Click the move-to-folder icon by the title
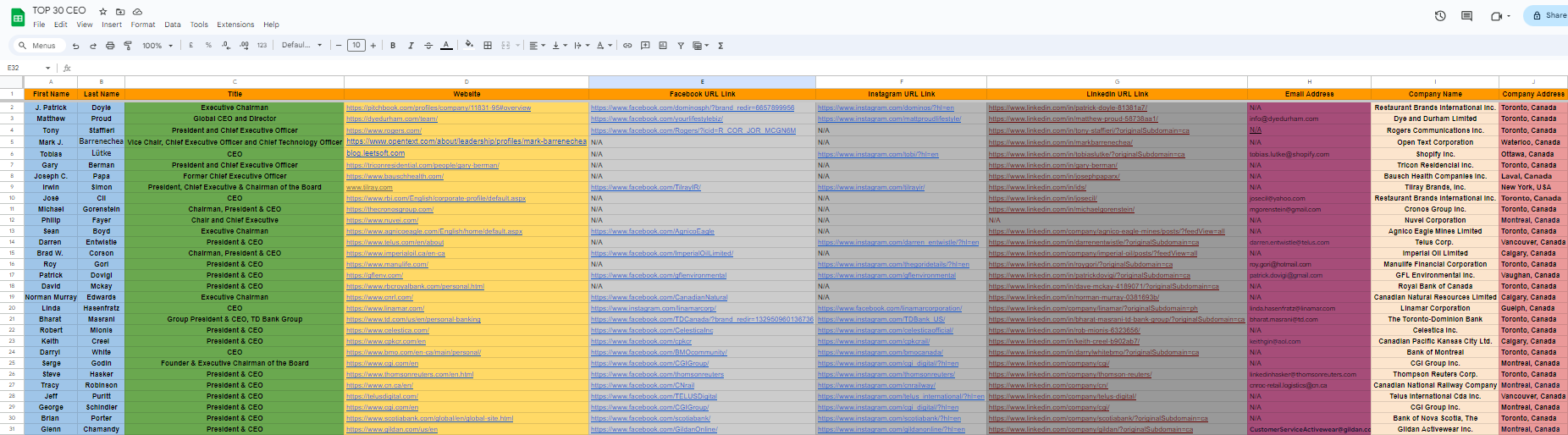The width and height of the screenshot is (1568, 435). pyautogui.click(x=120, y=12)
